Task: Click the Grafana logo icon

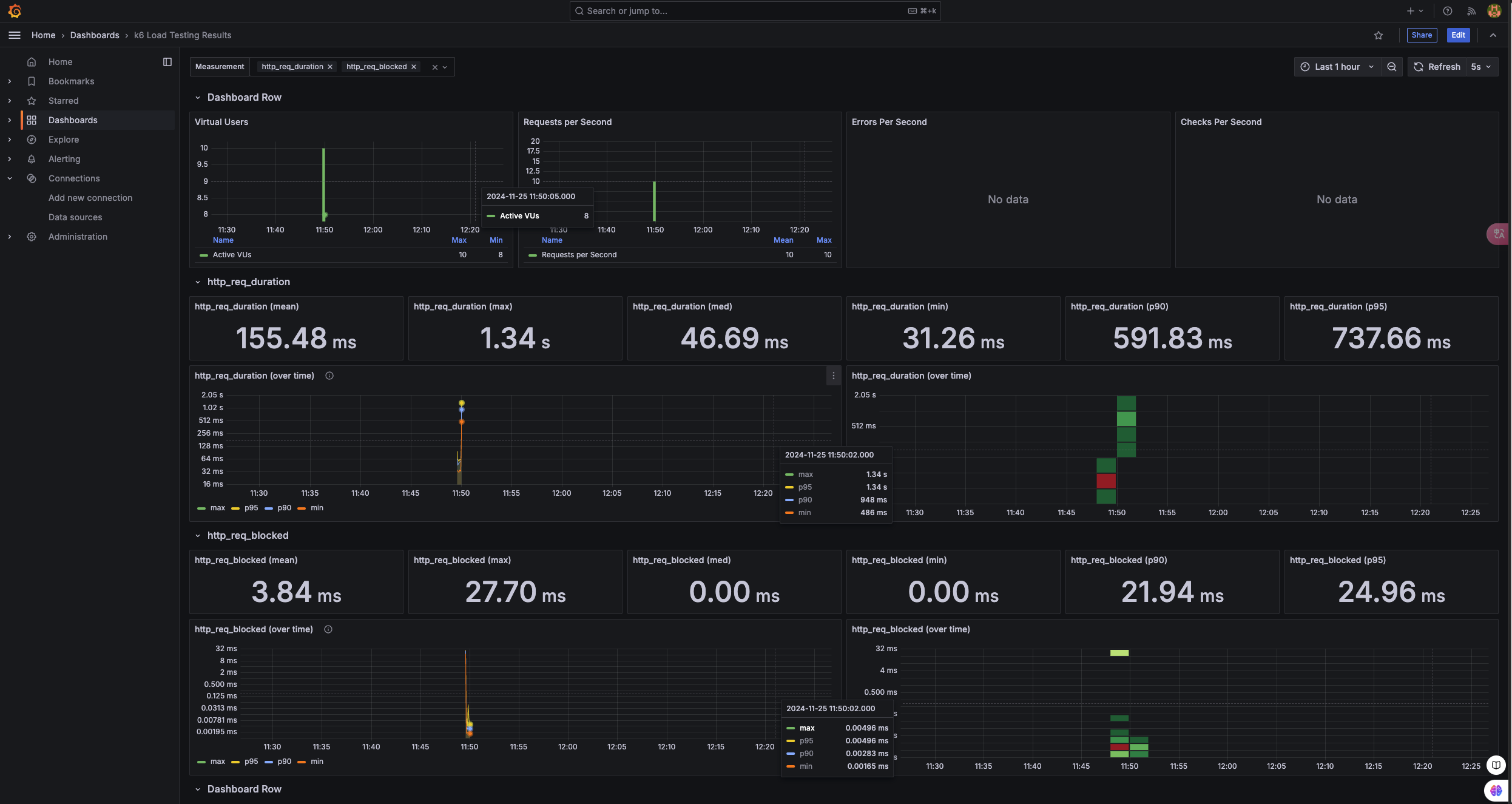Action: (x=15, y=11)
